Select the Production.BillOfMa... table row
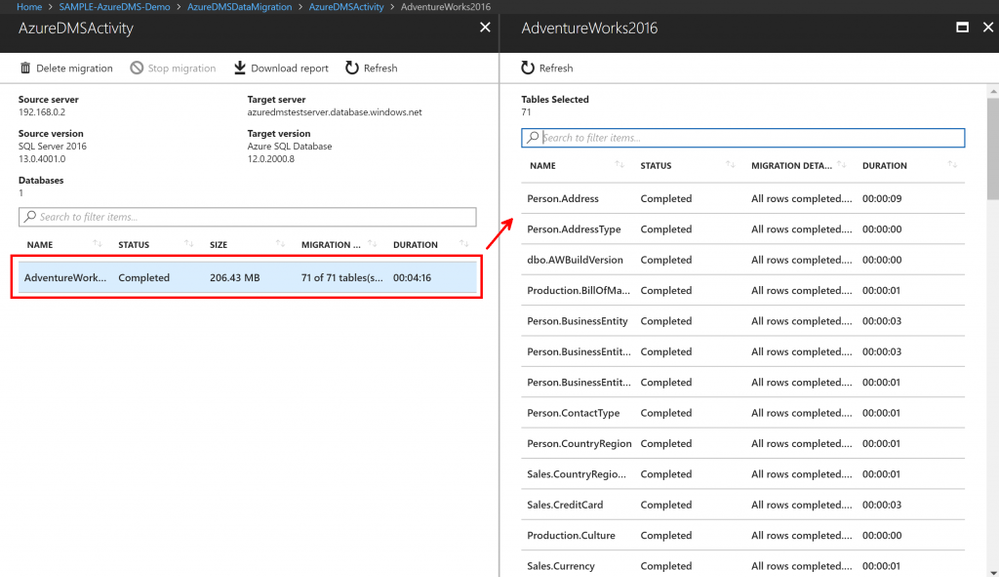 point(743,290)
